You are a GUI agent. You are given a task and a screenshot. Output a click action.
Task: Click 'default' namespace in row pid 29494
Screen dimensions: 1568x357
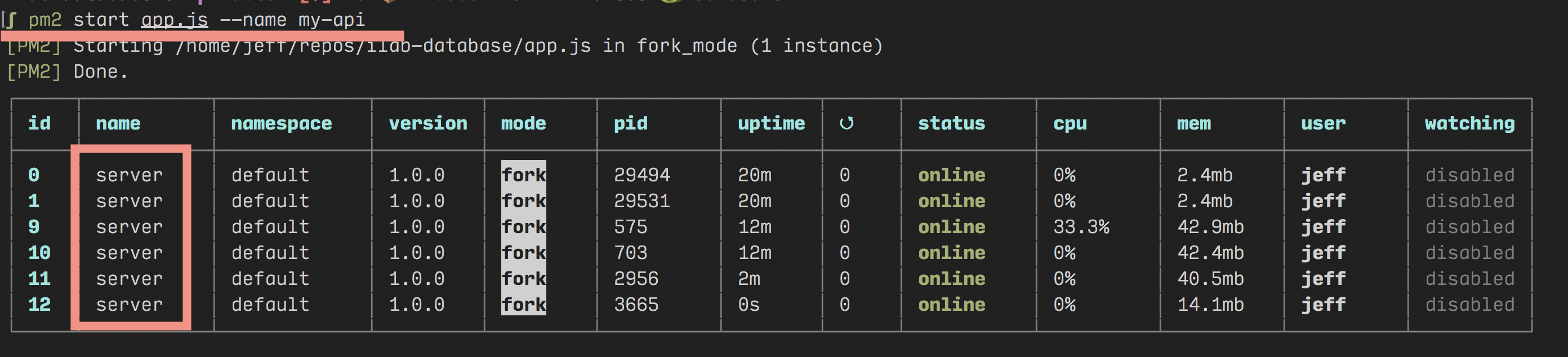pyautogui.click(x=270, y=175)
